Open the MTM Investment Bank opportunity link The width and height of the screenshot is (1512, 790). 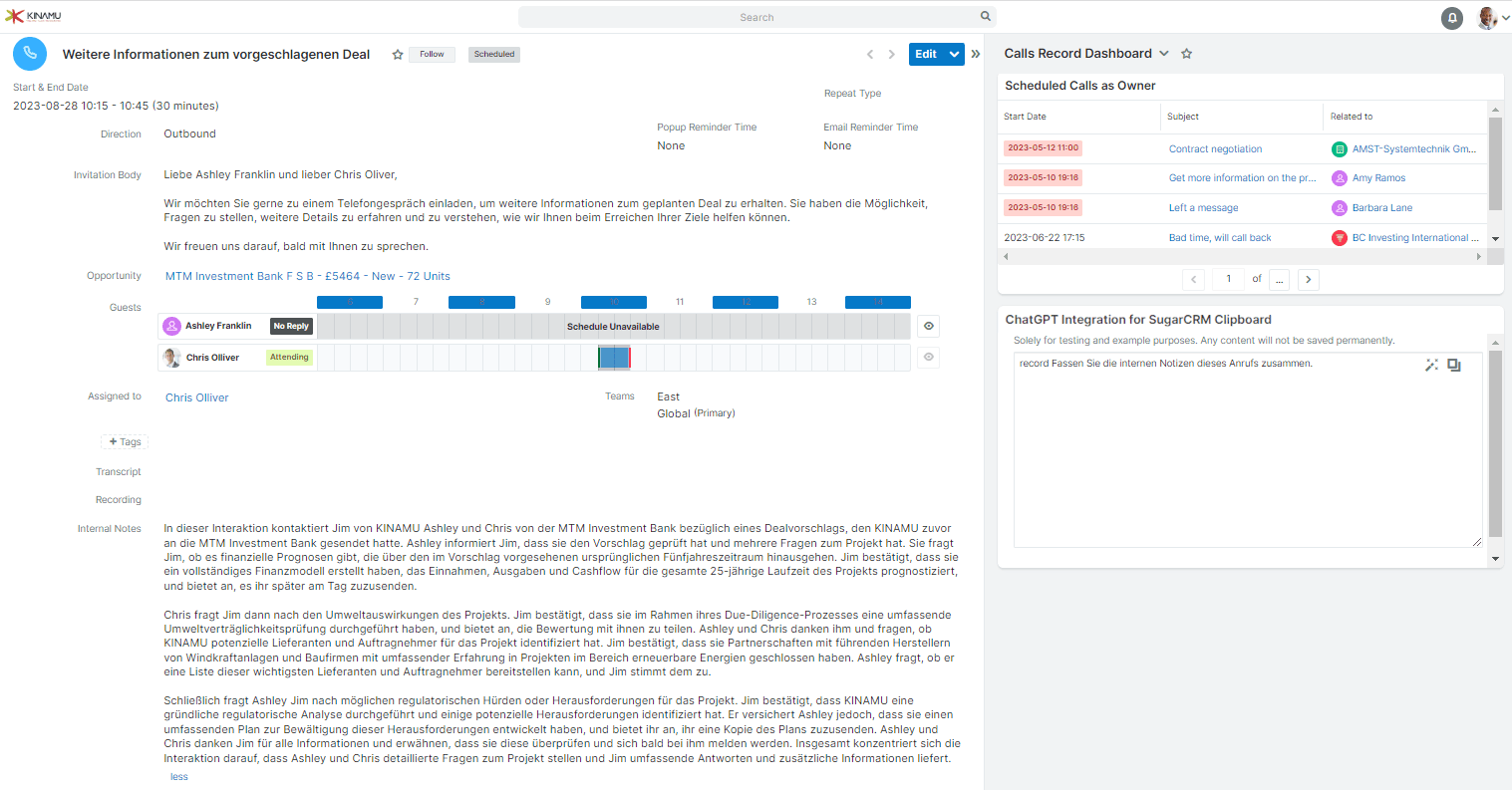pos(307,276)
